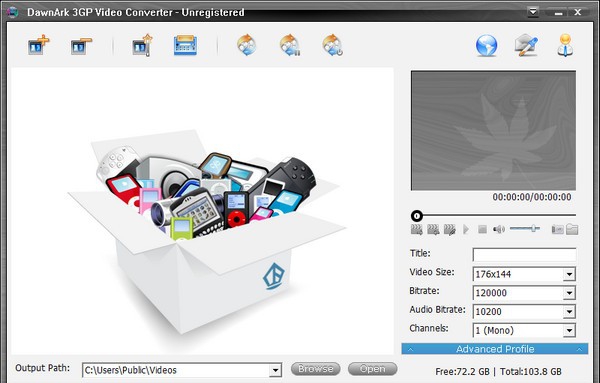The image size is (600, 383).
Task: Play the preview video
Action: (x=466, y=230)
